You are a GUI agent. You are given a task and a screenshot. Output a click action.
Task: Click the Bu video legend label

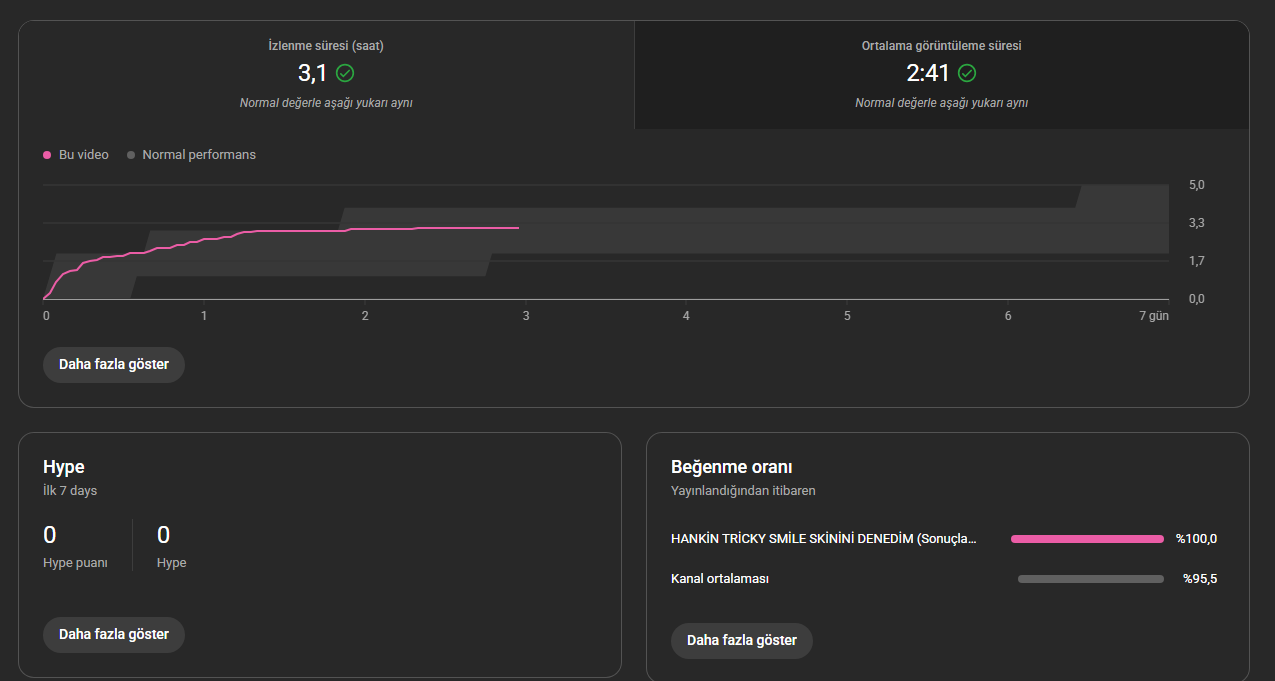(84, 155)
